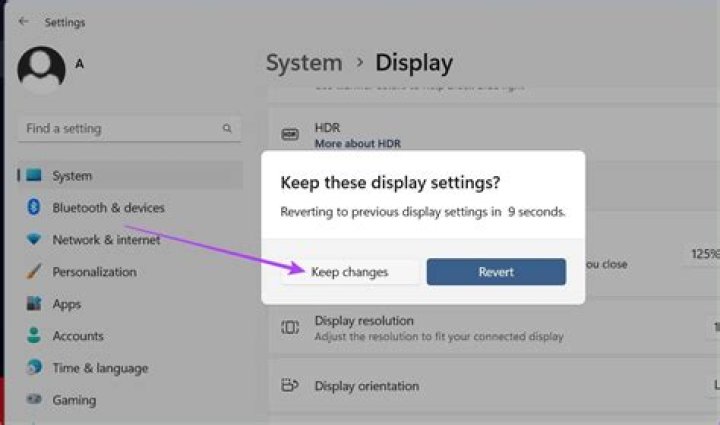Click the Display resolution icon
Screen dimensions: 720x425
[290, 327]
